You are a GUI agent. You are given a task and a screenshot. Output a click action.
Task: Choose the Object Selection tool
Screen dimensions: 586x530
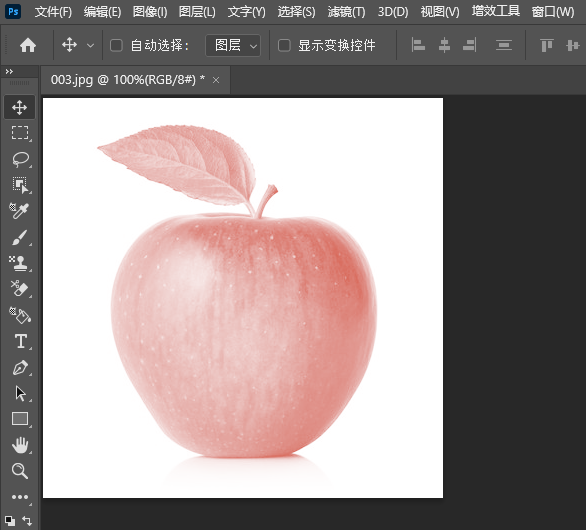point(20,185)
